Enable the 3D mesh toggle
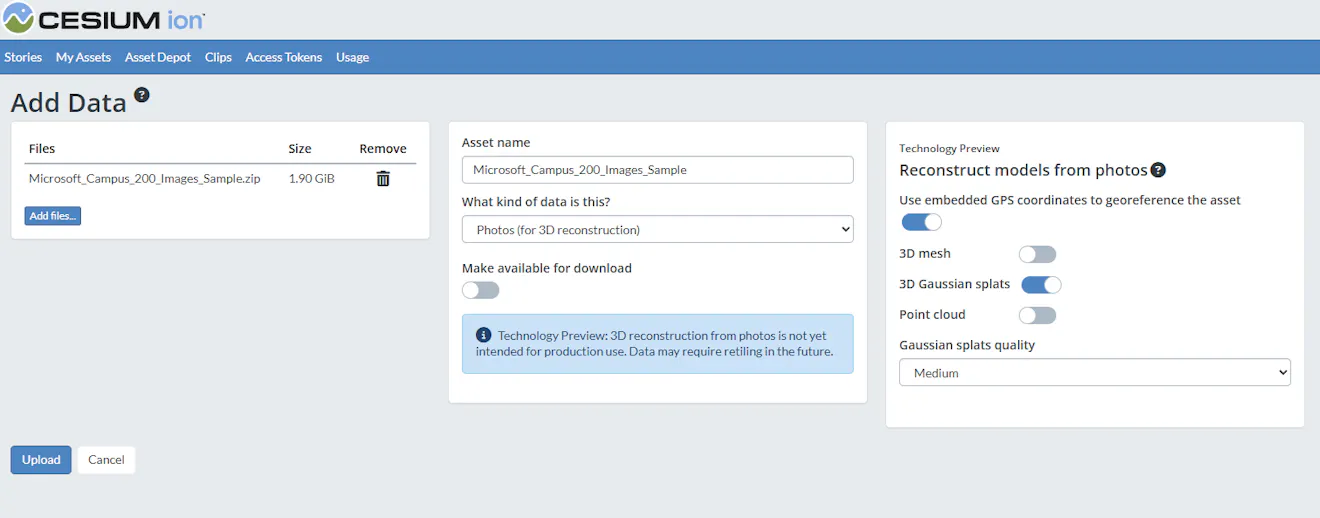This screenshot has width=1320, height=518. 1037,254
